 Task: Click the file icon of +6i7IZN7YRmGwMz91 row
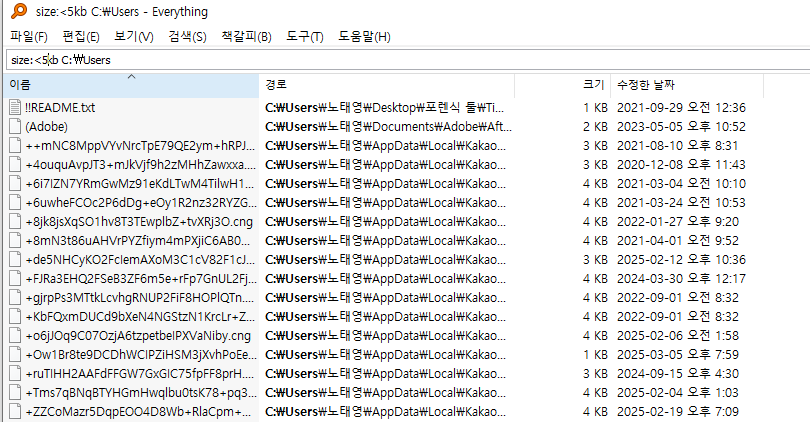tap(15, 183)
